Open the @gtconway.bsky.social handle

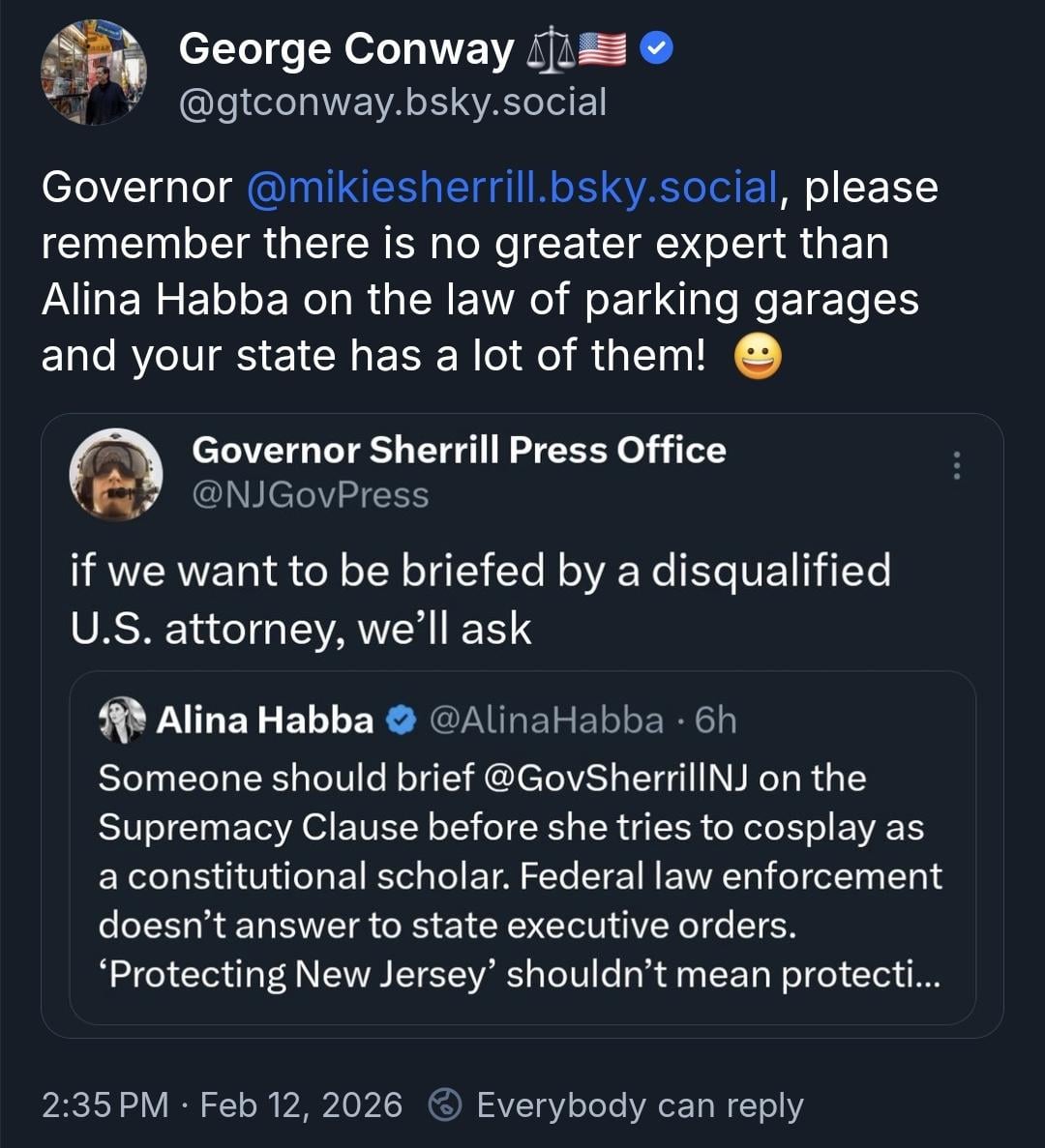[393, 102]
